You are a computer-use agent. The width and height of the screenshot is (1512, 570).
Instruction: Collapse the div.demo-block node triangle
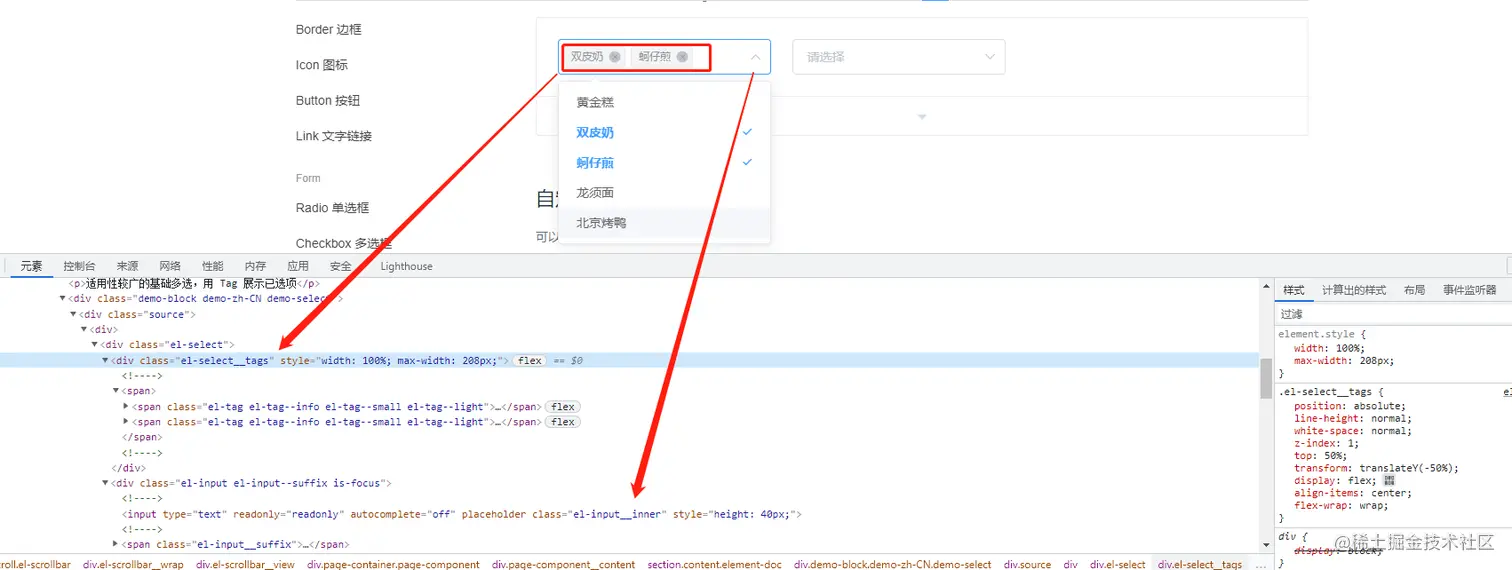(x=62, y=298)
